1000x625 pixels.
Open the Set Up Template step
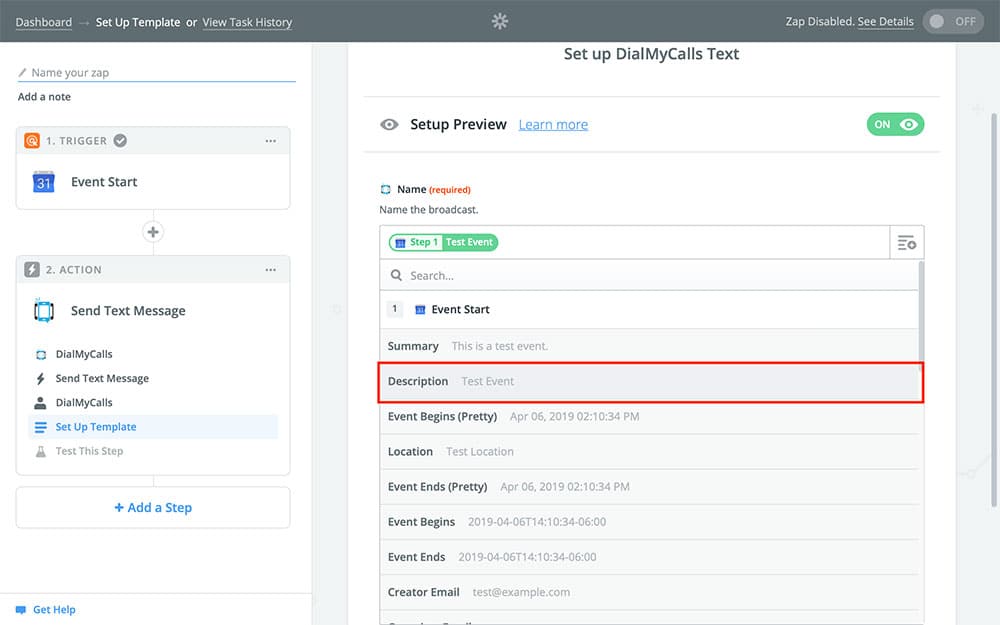[x=96, y=427]
